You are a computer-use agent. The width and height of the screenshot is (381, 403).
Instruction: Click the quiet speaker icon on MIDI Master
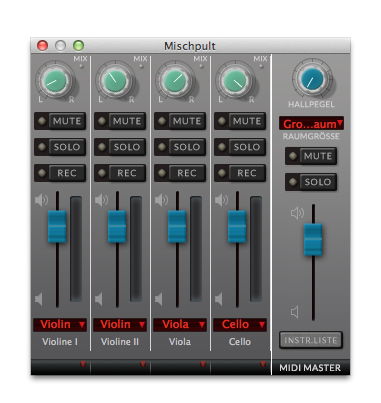click(x=294, y=312)
